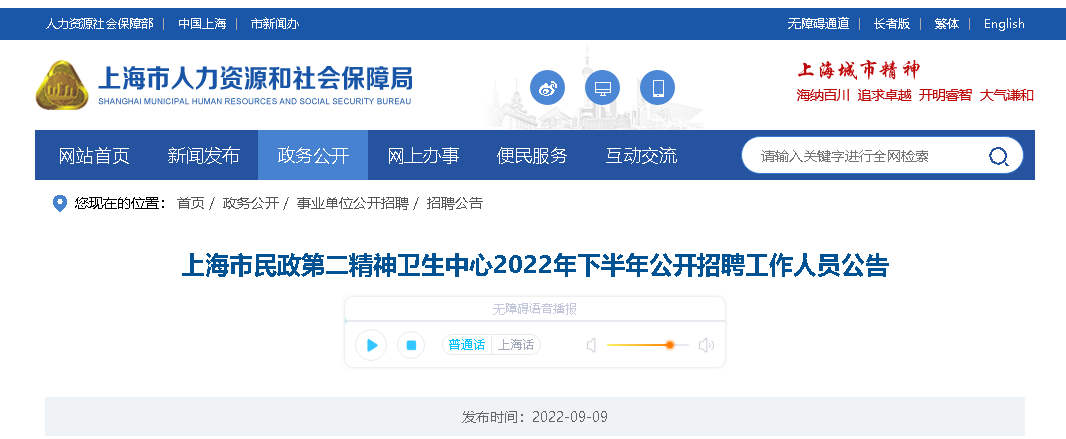The height and width of the screenshot is (439, 1066).
Task: Click the 上海城市精神 banner text
Action: tap(858, 70)
